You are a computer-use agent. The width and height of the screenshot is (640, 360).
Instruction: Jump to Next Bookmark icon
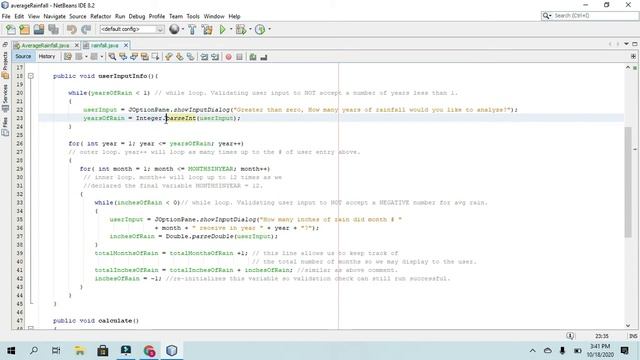point(180,57)
